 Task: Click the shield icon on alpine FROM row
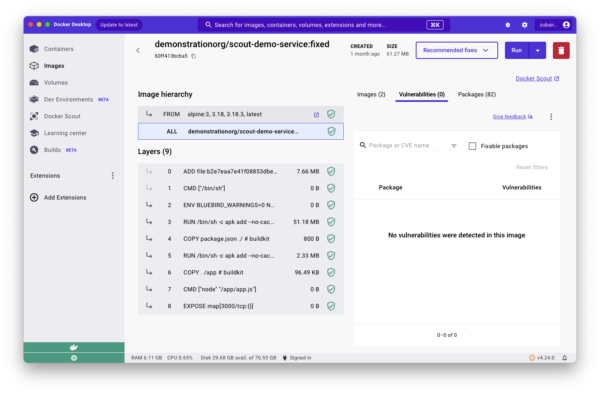(331, 114)
